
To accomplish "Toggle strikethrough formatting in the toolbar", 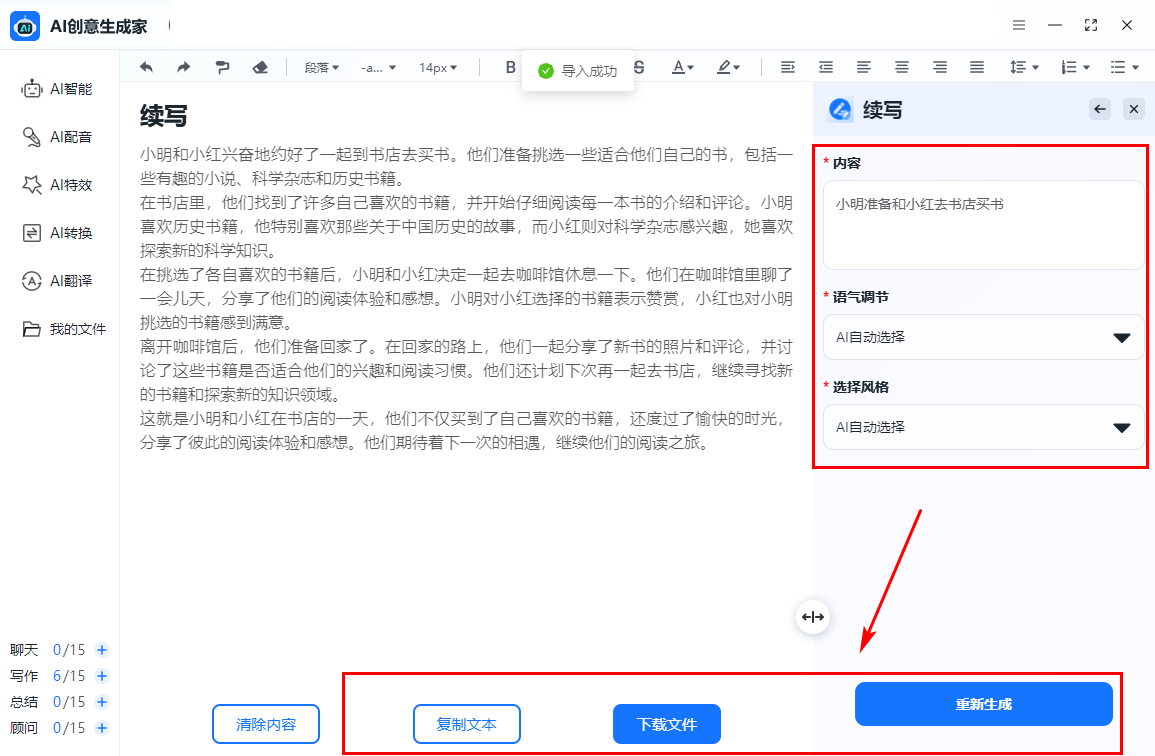I will [640, 67].
